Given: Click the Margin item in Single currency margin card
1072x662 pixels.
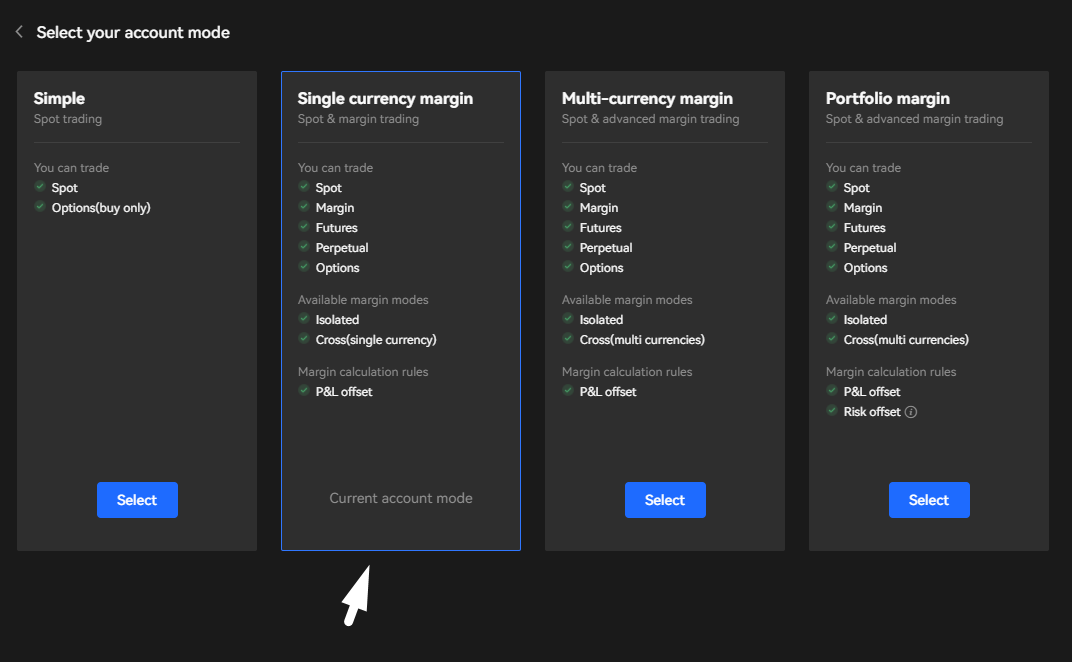Looking at the screenshot, I should coord(335,207).
